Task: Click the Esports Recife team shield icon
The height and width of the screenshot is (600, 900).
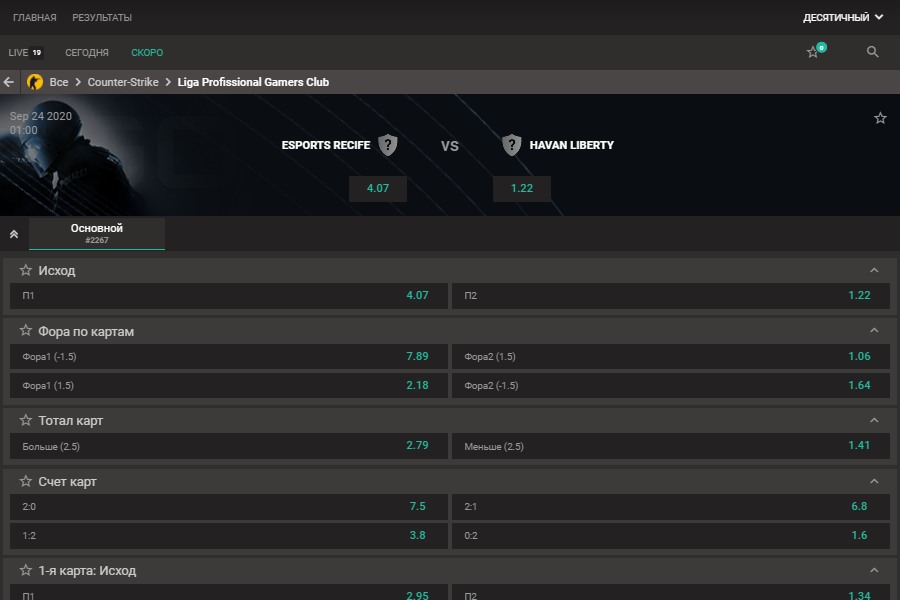Action: (388, 145)
